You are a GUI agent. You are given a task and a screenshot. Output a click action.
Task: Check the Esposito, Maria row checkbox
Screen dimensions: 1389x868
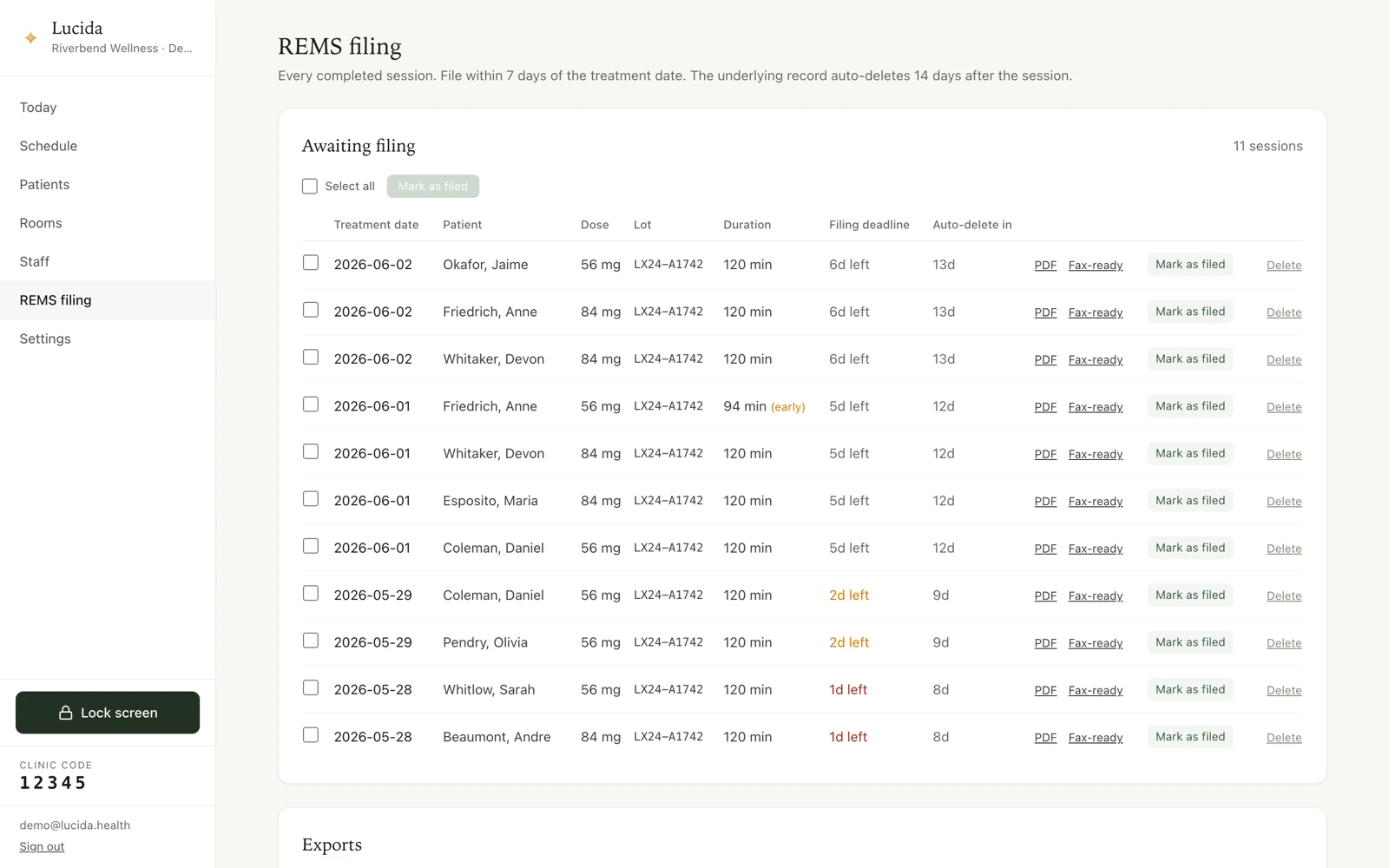(311, 499)
